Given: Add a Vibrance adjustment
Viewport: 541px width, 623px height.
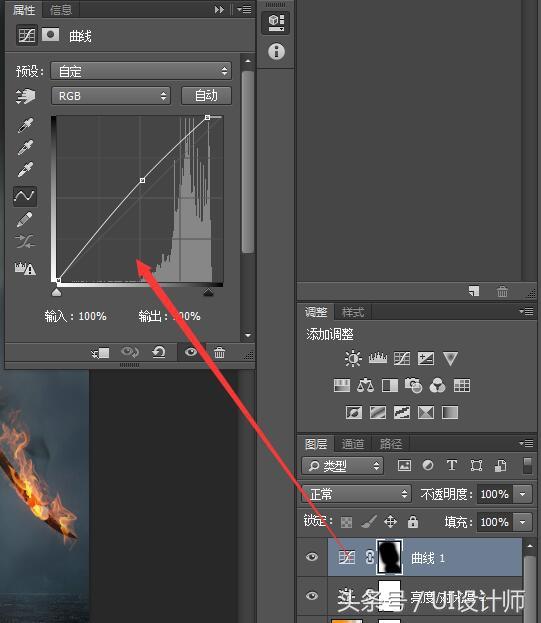Looking at the screenshot, I should pos(450,358).
